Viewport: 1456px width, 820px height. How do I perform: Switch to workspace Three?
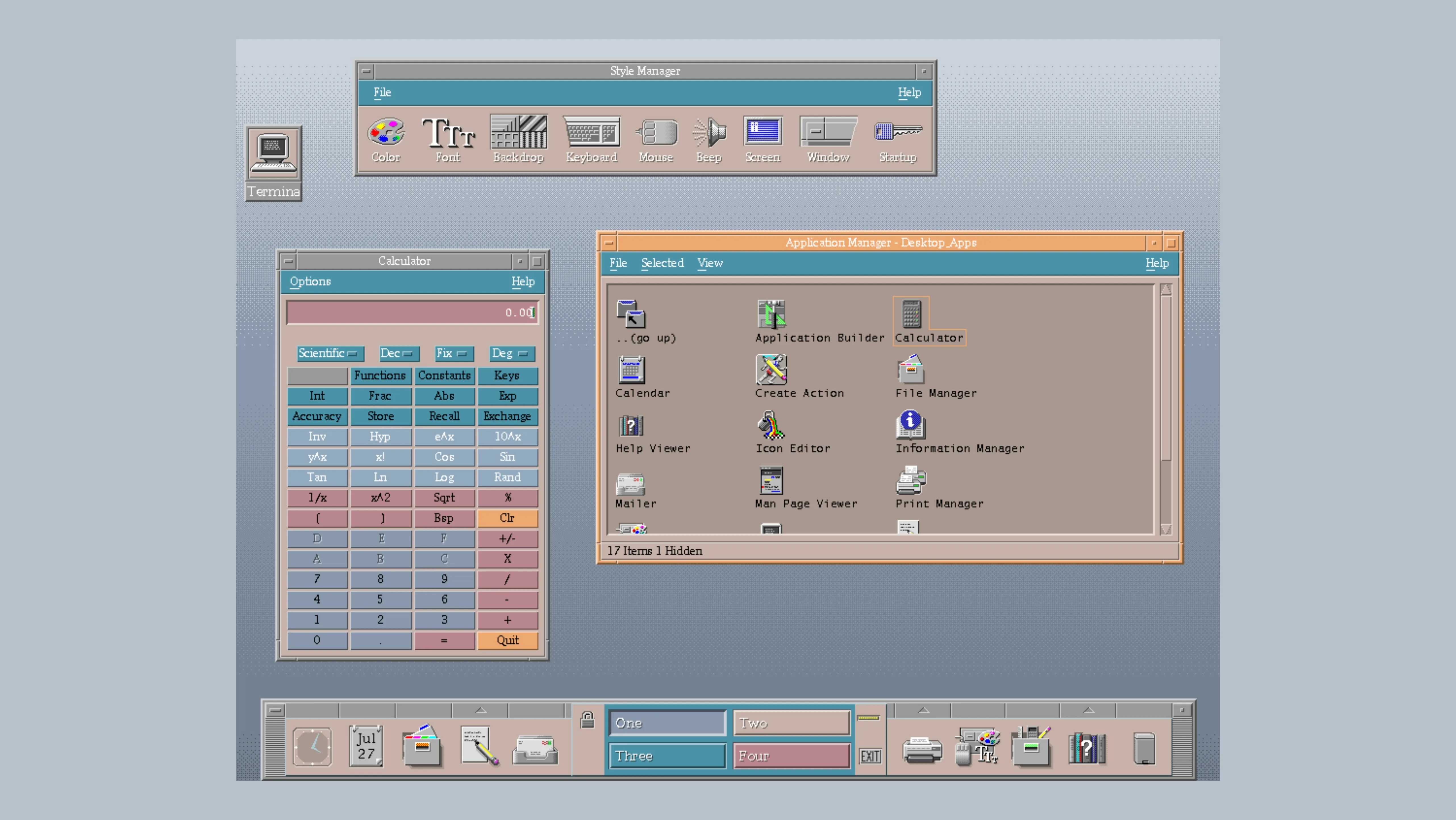click(667, 756)
